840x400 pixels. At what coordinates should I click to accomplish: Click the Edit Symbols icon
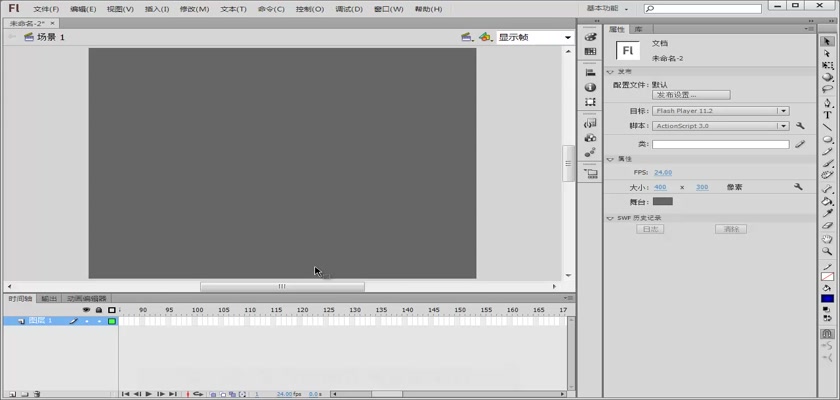point(485,37)
